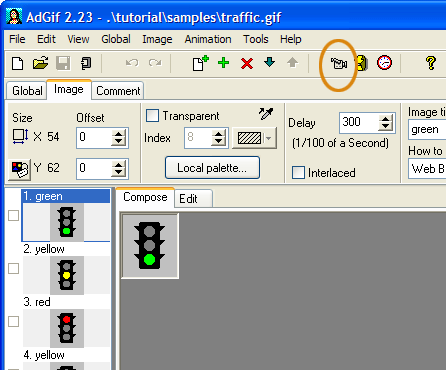Click the New file icon
446x370 pixels.
18,63
